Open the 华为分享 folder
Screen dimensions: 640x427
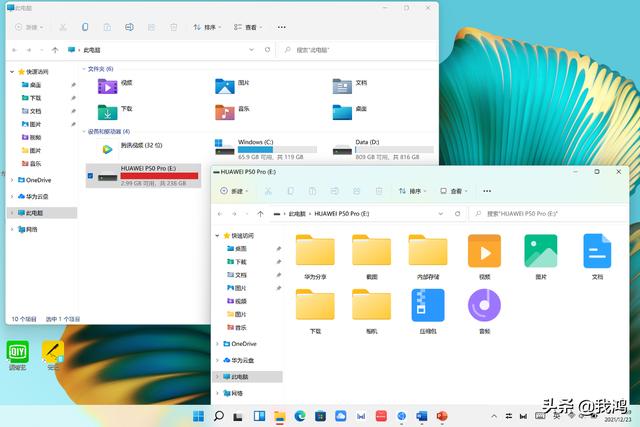point(315,251)
